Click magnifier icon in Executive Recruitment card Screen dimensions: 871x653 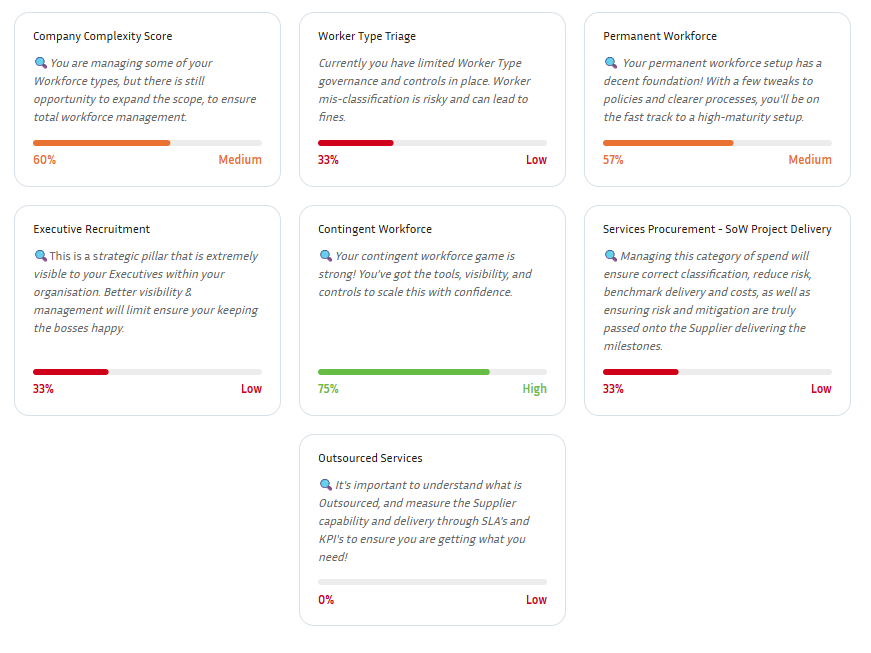coord(40,256)
